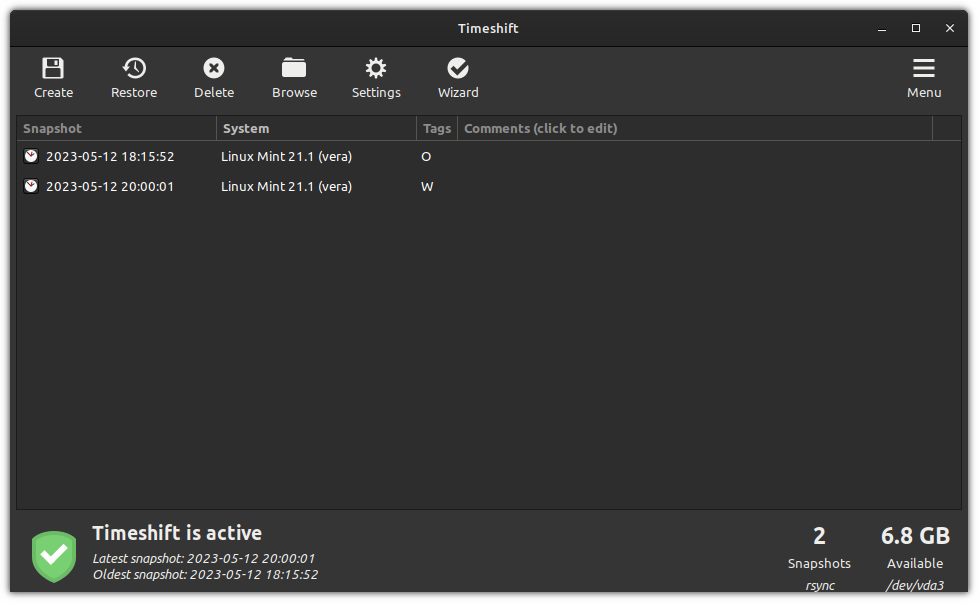The height and width of the screenshot is (604, 980).
Task: Edit comment for the 18:15:52 snapshot
Action: point(695,156)
